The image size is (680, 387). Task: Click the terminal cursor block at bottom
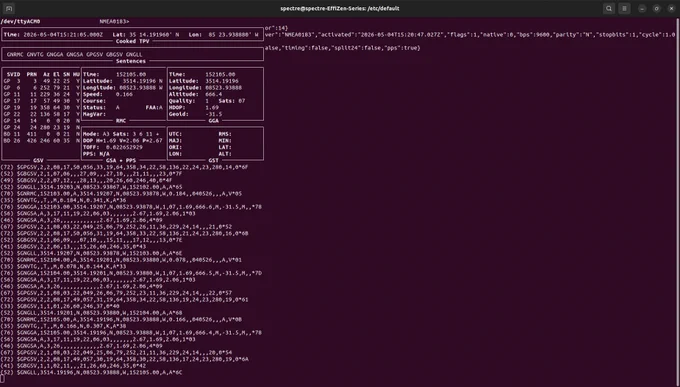point(2,379)
